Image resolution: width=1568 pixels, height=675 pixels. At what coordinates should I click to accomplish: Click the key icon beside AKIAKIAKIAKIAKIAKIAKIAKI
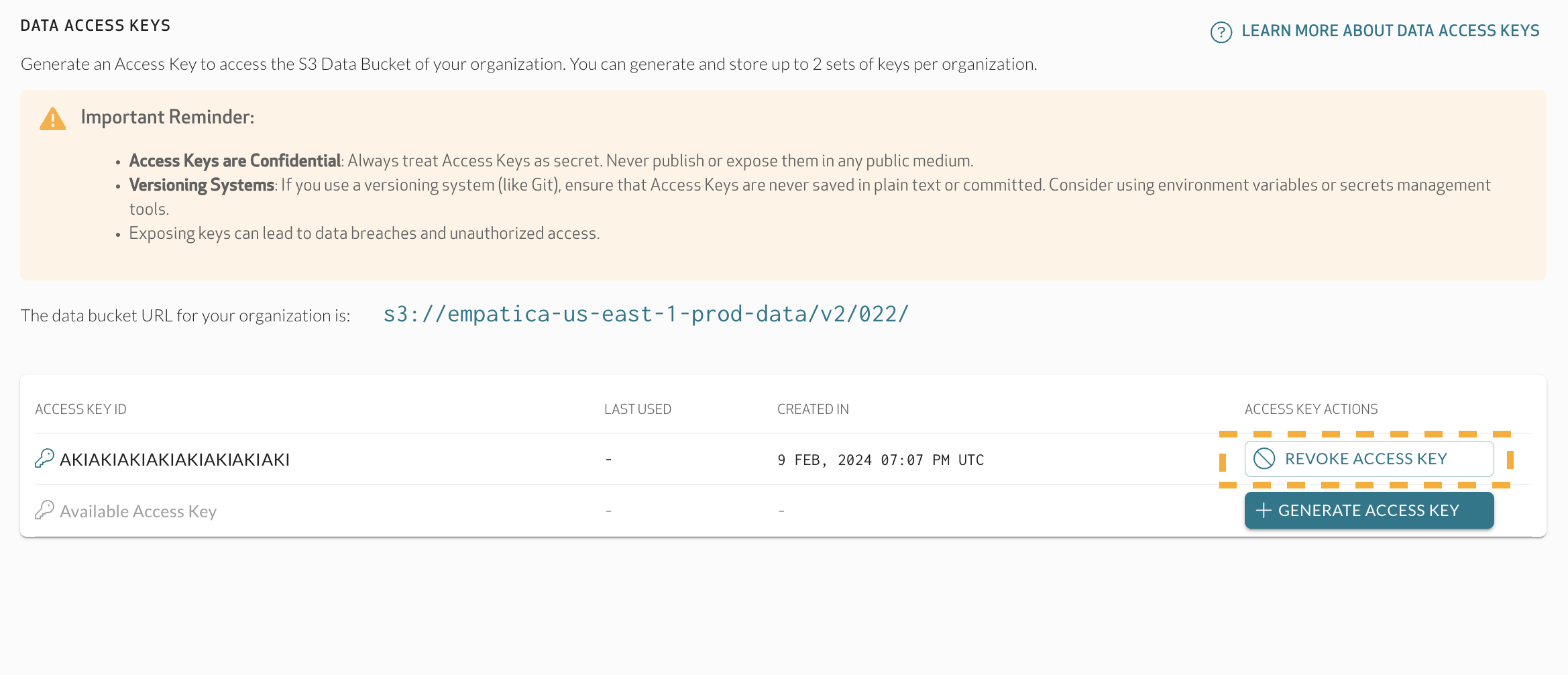coord(44,459)
